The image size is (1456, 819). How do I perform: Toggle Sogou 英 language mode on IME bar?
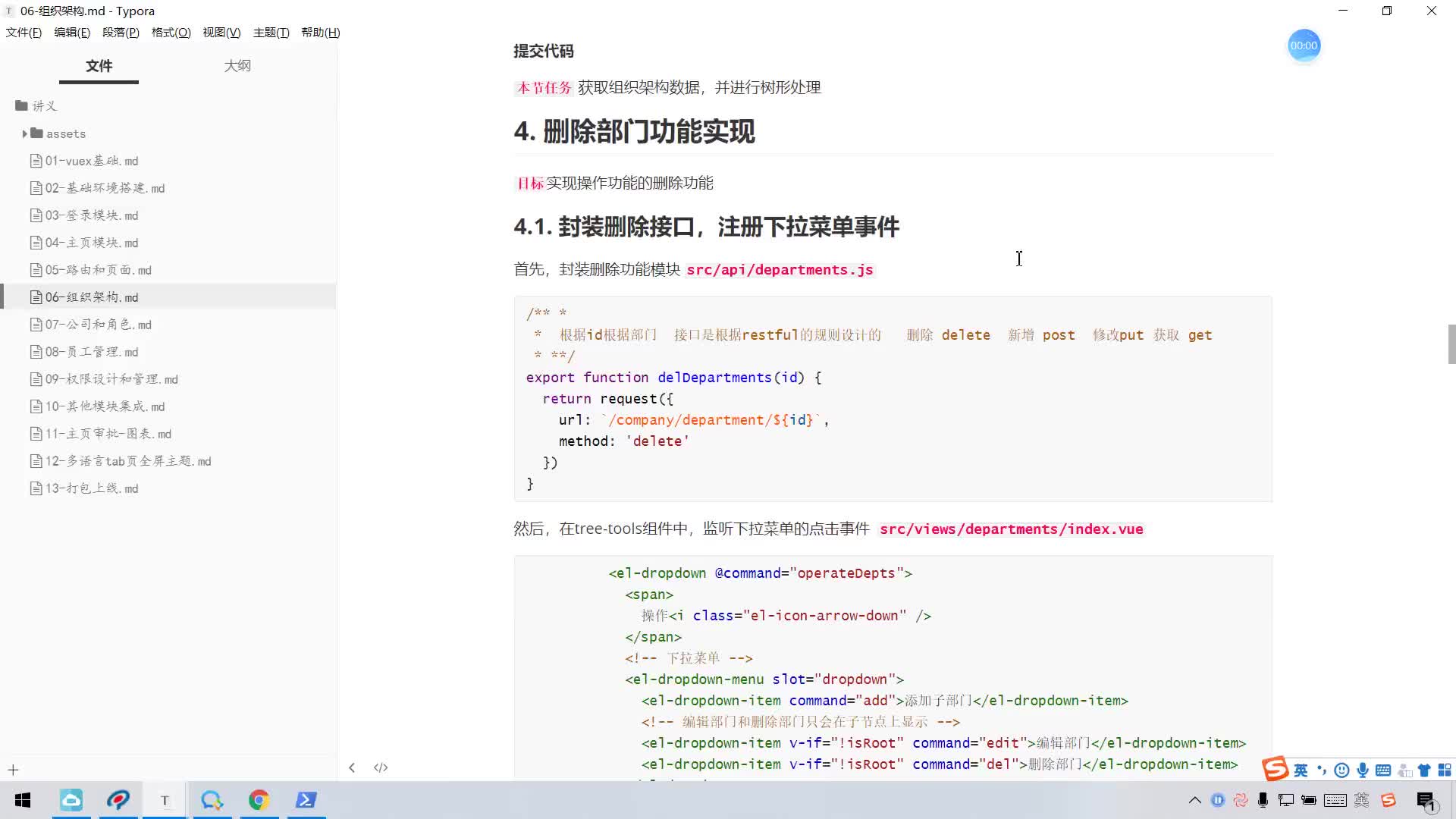pos(1301,770)
